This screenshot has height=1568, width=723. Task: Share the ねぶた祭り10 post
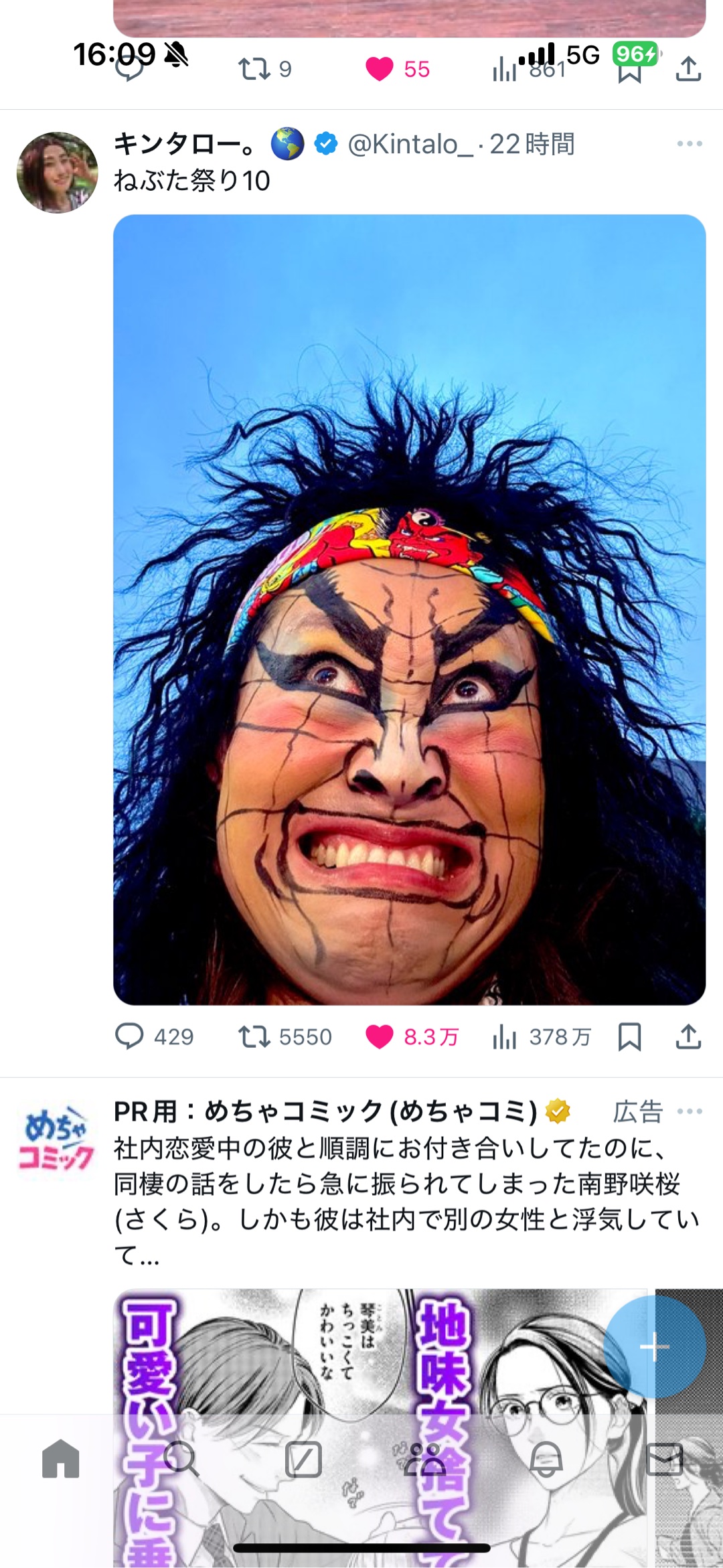688,1036
